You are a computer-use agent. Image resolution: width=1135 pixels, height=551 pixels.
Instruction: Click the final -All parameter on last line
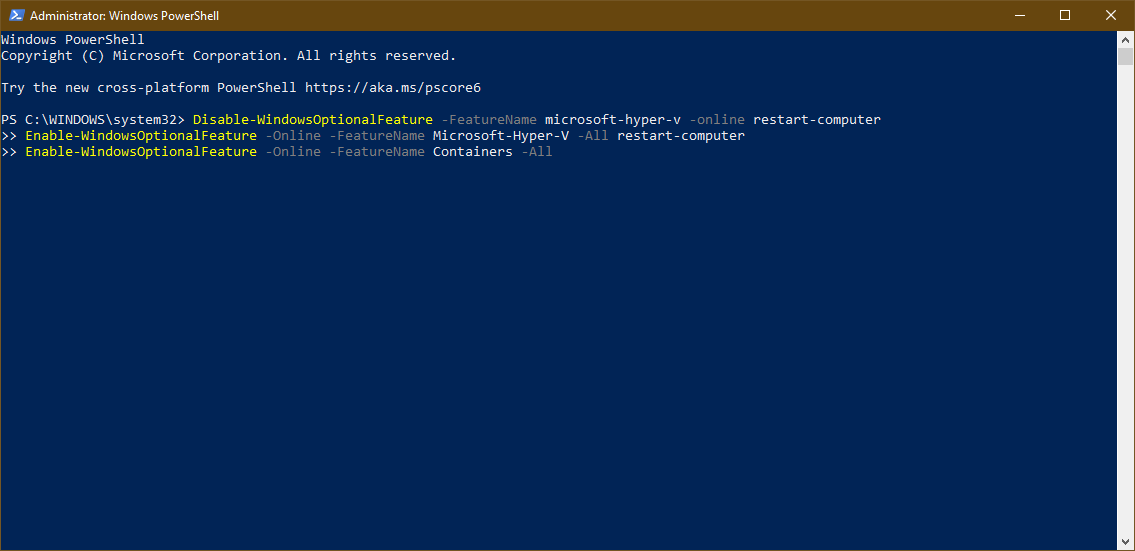tap(536, 152)
